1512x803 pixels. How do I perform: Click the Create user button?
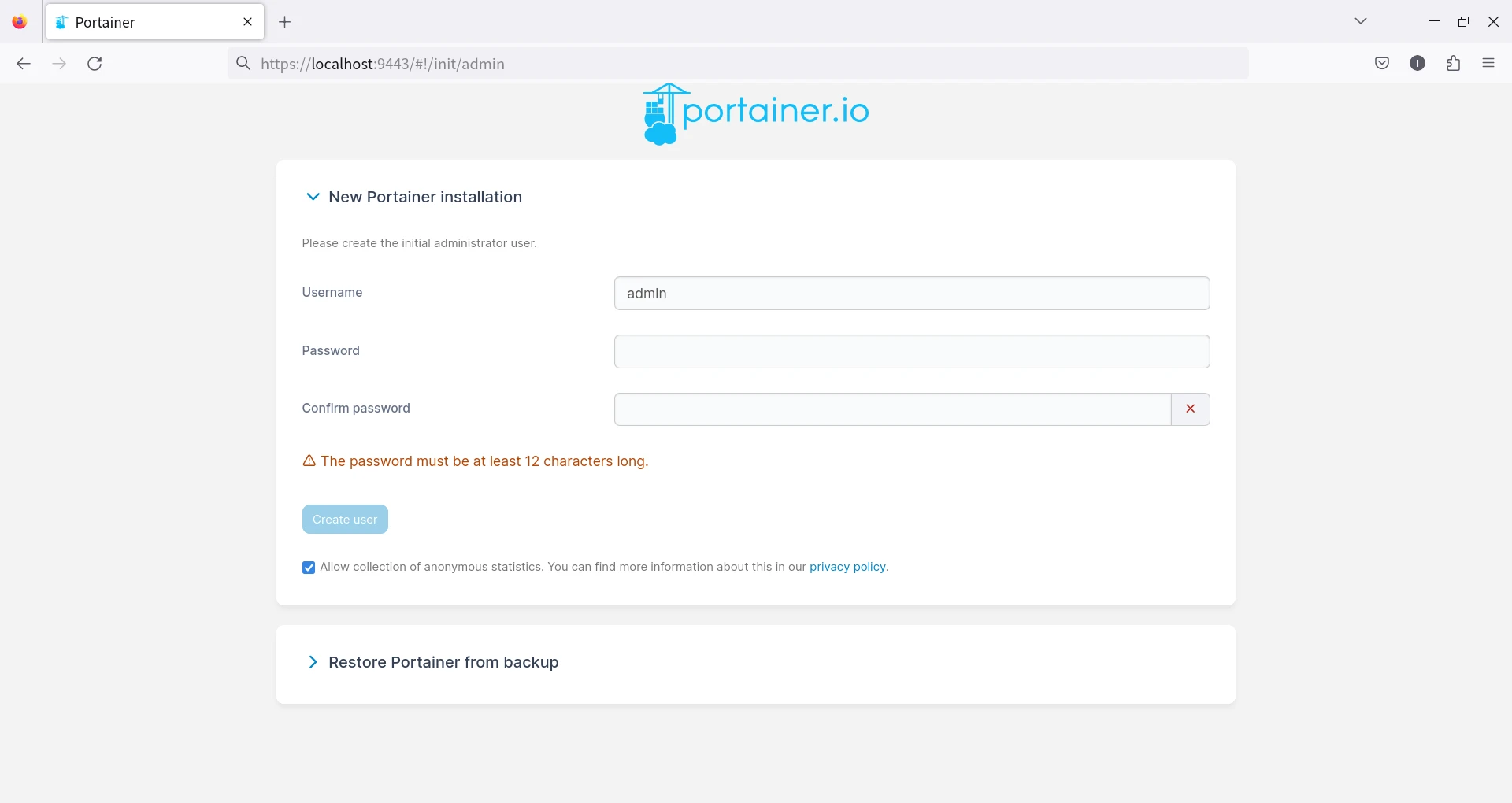click(345, 520)
